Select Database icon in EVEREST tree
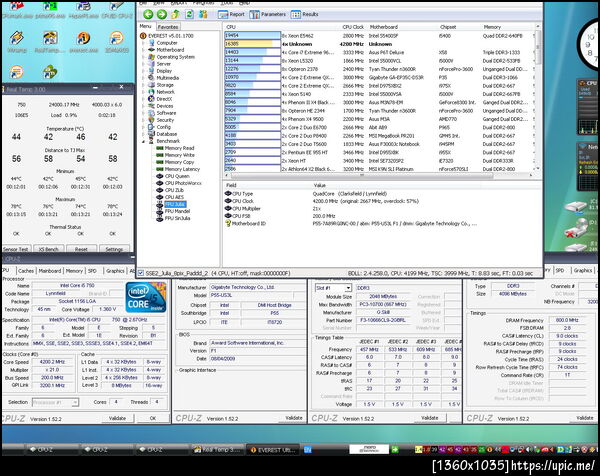 coord(151,134)
